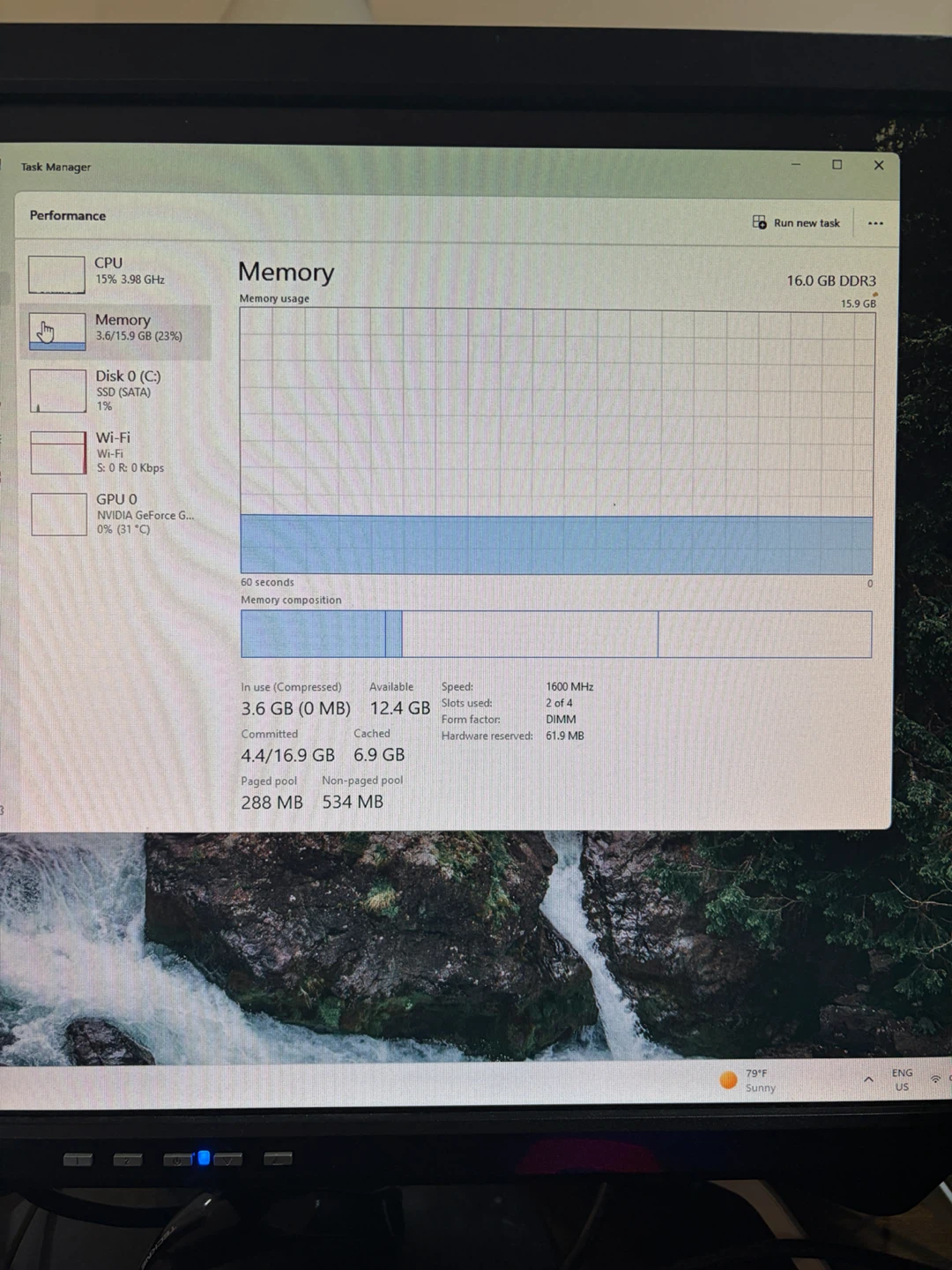Open the Wi-Fi performance view
The height and width of the screenshot is (1270, 952).
click(x=115, y=452)
